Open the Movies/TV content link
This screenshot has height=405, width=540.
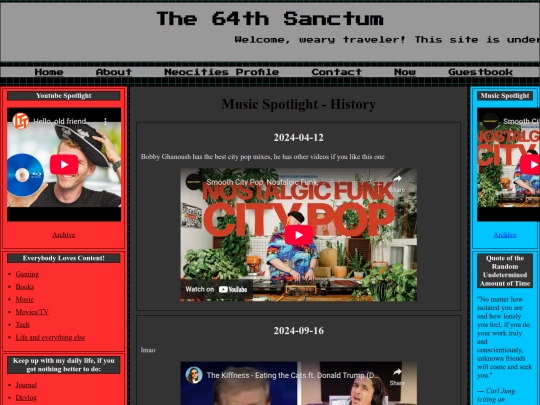pos(32,312)
